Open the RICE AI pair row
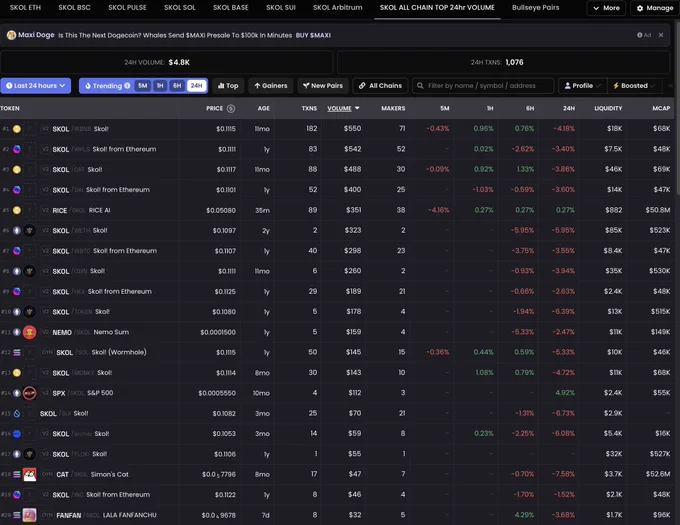Image resolution: width=680 pixels, height=525 pixels. coord(337,210)
